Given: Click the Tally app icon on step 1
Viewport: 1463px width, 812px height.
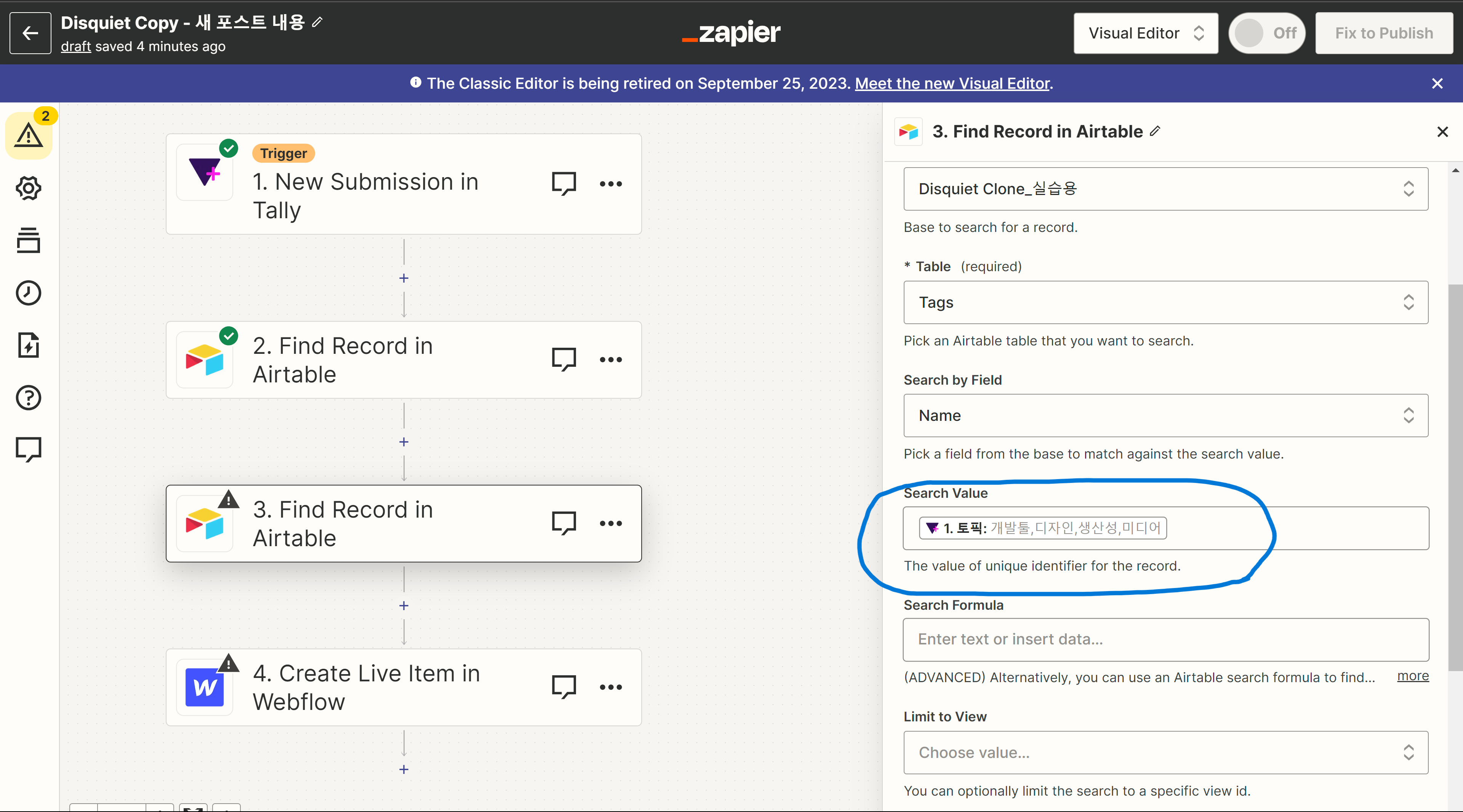Looking at the screenshot, I should tap(205, 171).
